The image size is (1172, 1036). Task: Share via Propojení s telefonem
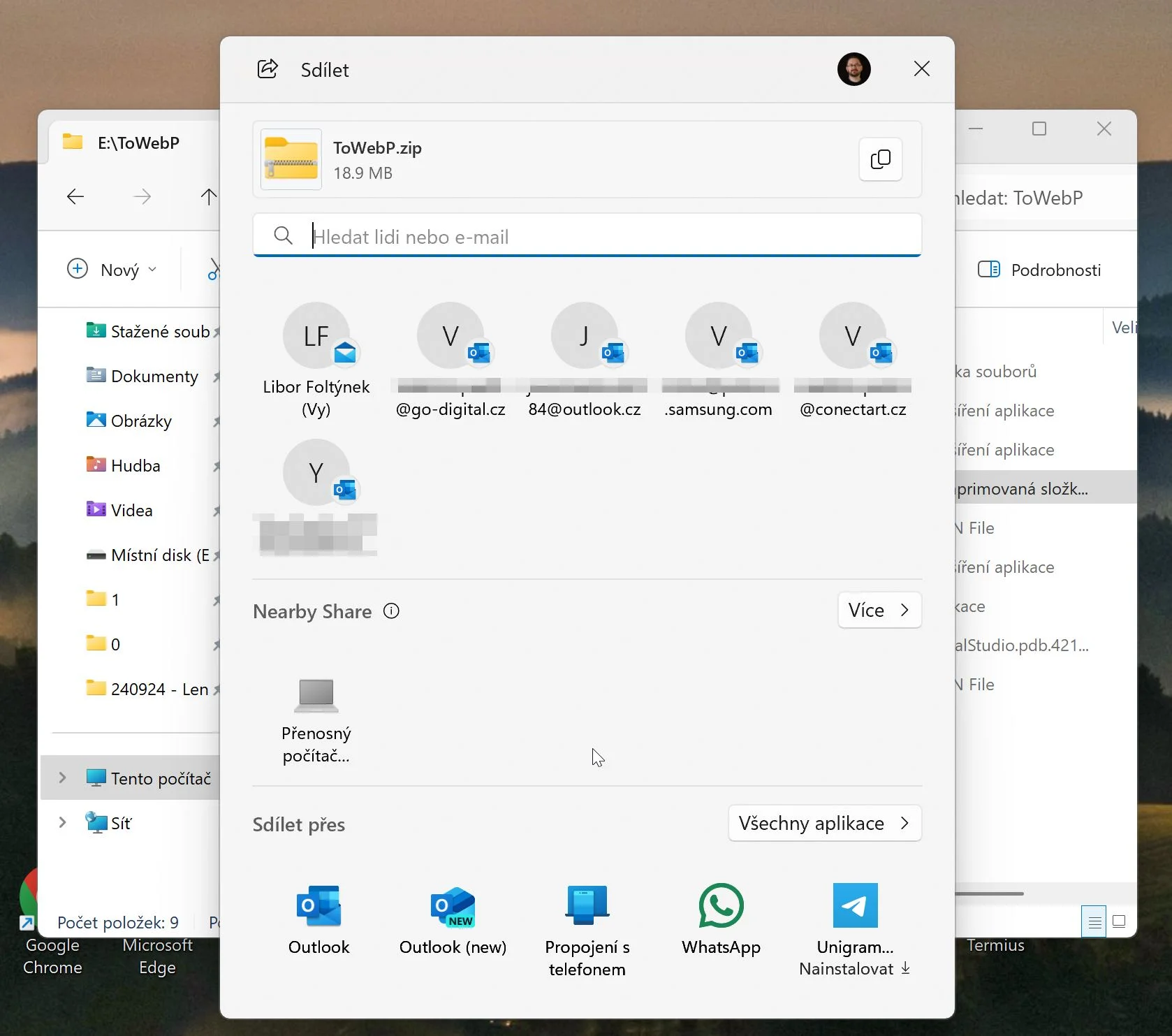click(x=587, y=931)
